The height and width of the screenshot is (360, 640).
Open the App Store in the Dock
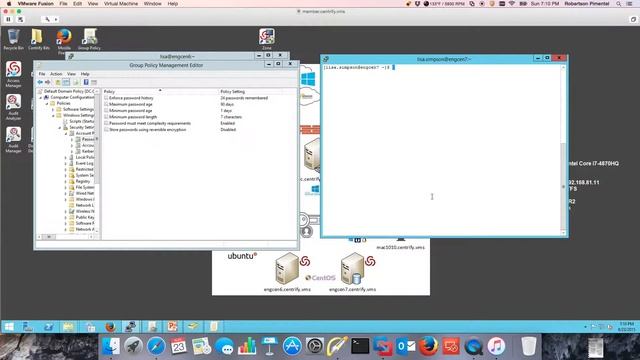[292, 347]
